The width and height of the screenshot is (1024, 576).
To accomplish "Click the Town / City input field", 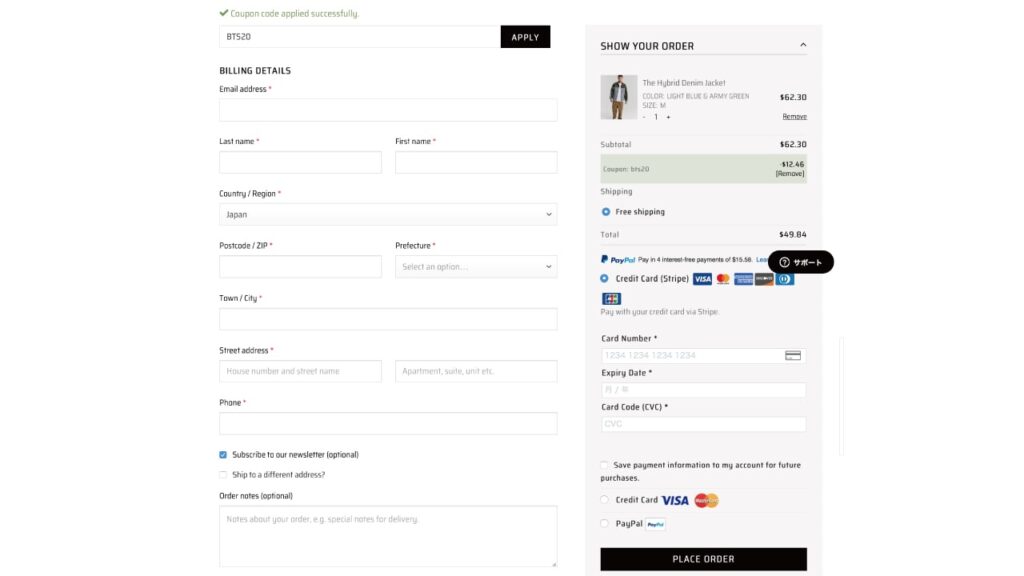I will click(x=388, y=319).
